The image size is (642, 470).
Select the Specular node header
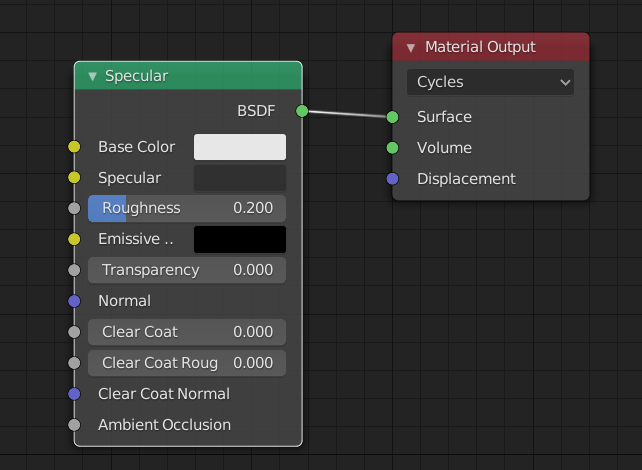[188, 76]
